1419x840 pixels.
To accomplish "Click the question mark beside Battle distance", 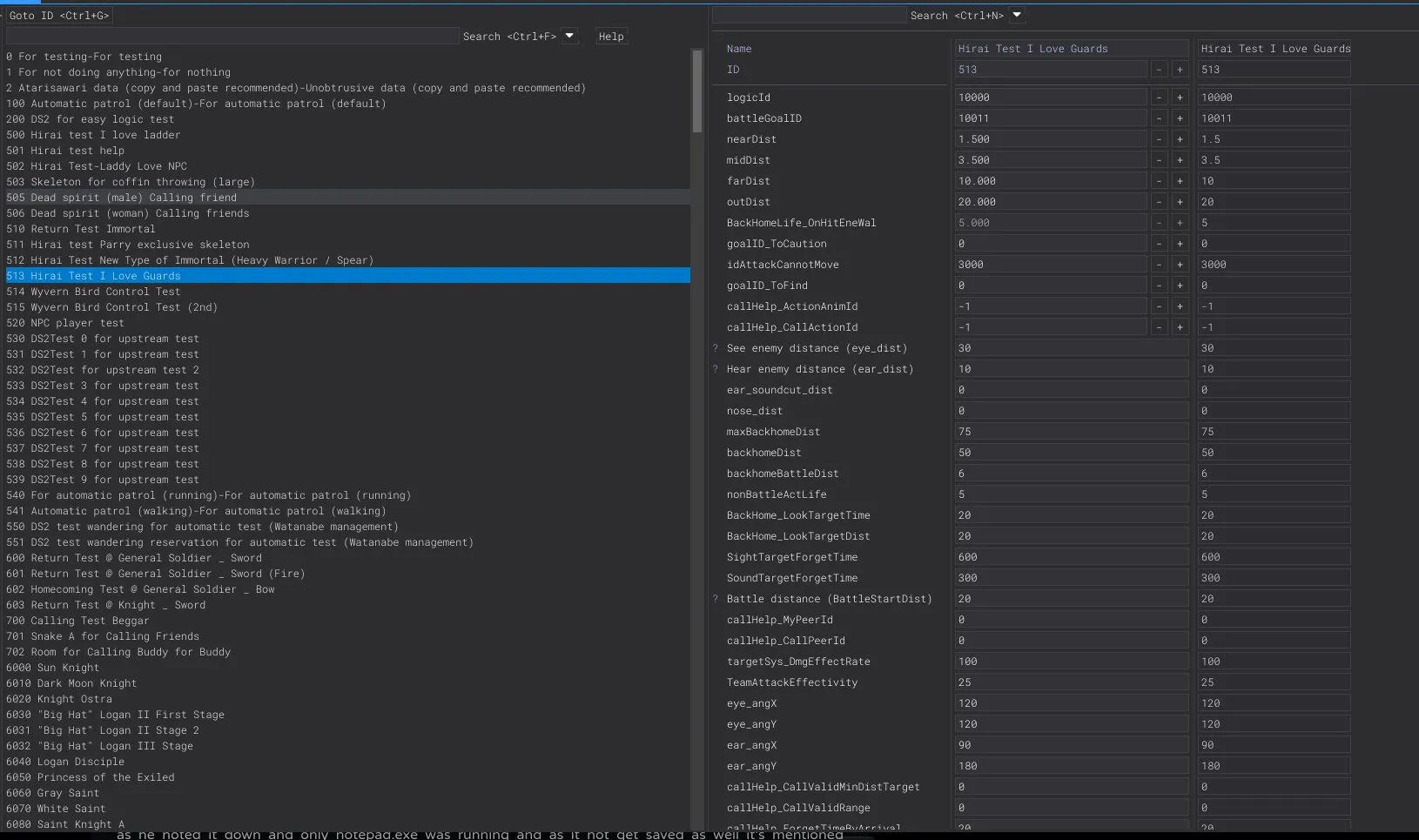I will click(716, 599).
